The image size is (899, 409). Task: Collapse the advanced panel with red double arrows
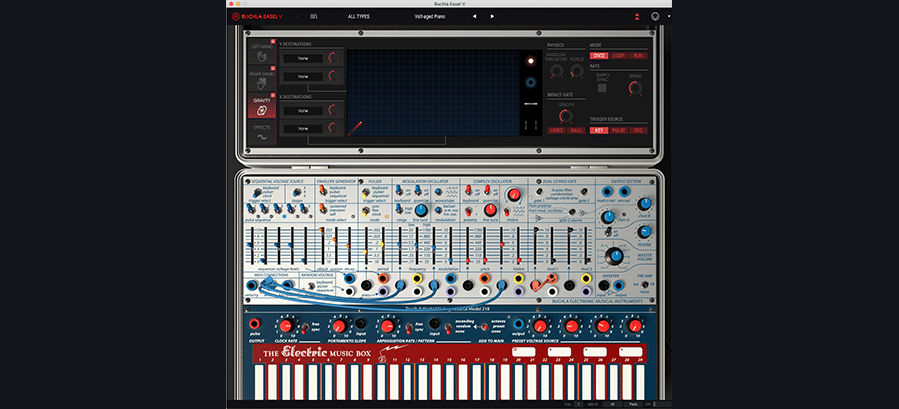636,16
